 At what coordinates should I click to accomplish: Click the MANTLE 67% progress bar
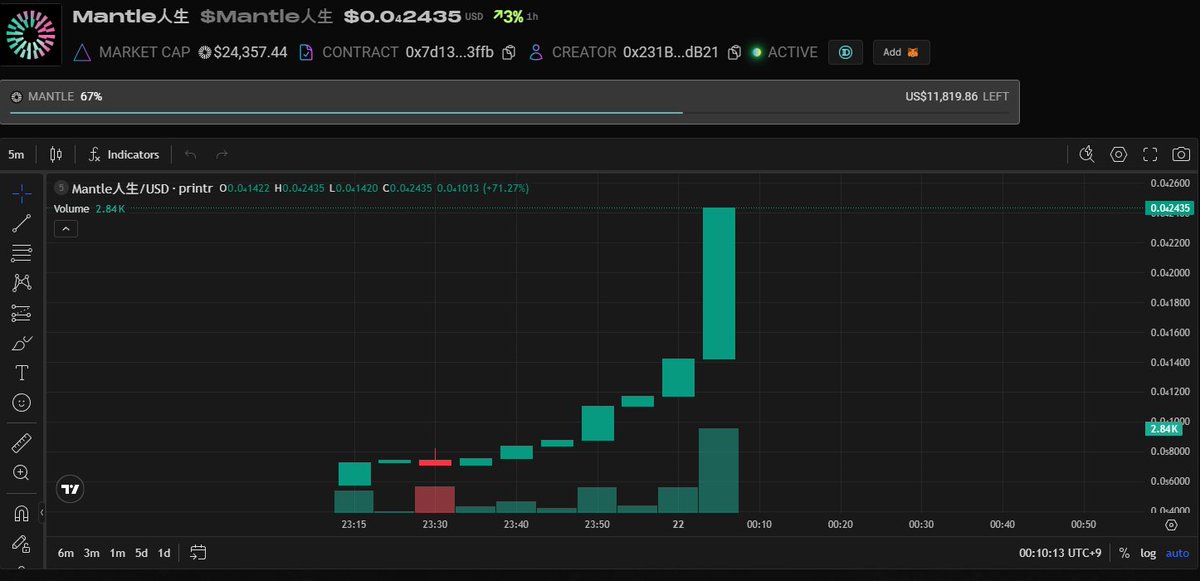coord(510,102)
